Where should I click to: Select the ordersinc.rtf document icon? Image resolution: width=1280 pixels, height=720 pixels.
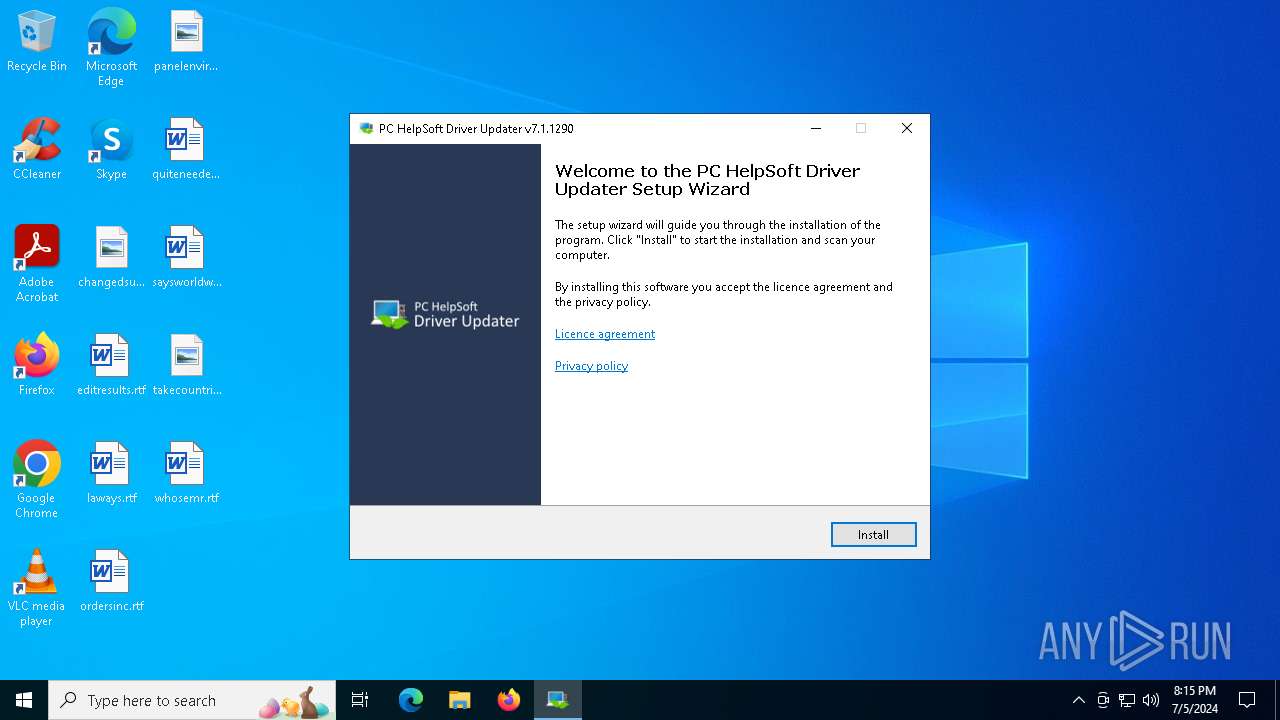[111, 582]
